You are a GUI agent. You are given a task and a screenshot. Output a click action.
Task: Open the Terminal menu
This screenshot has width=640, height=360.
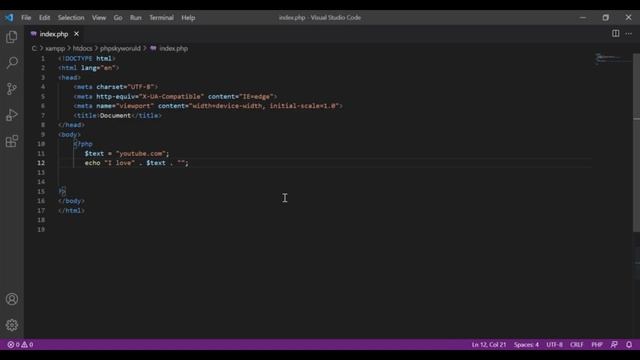pos(161,18)
